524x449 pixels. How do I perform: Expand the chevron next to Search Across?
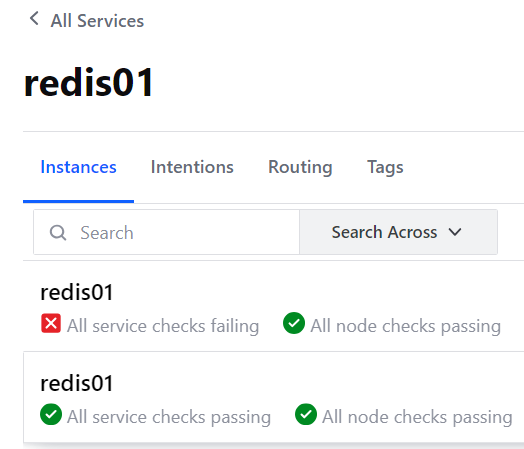pyautogui.click(x=455, y=232)
